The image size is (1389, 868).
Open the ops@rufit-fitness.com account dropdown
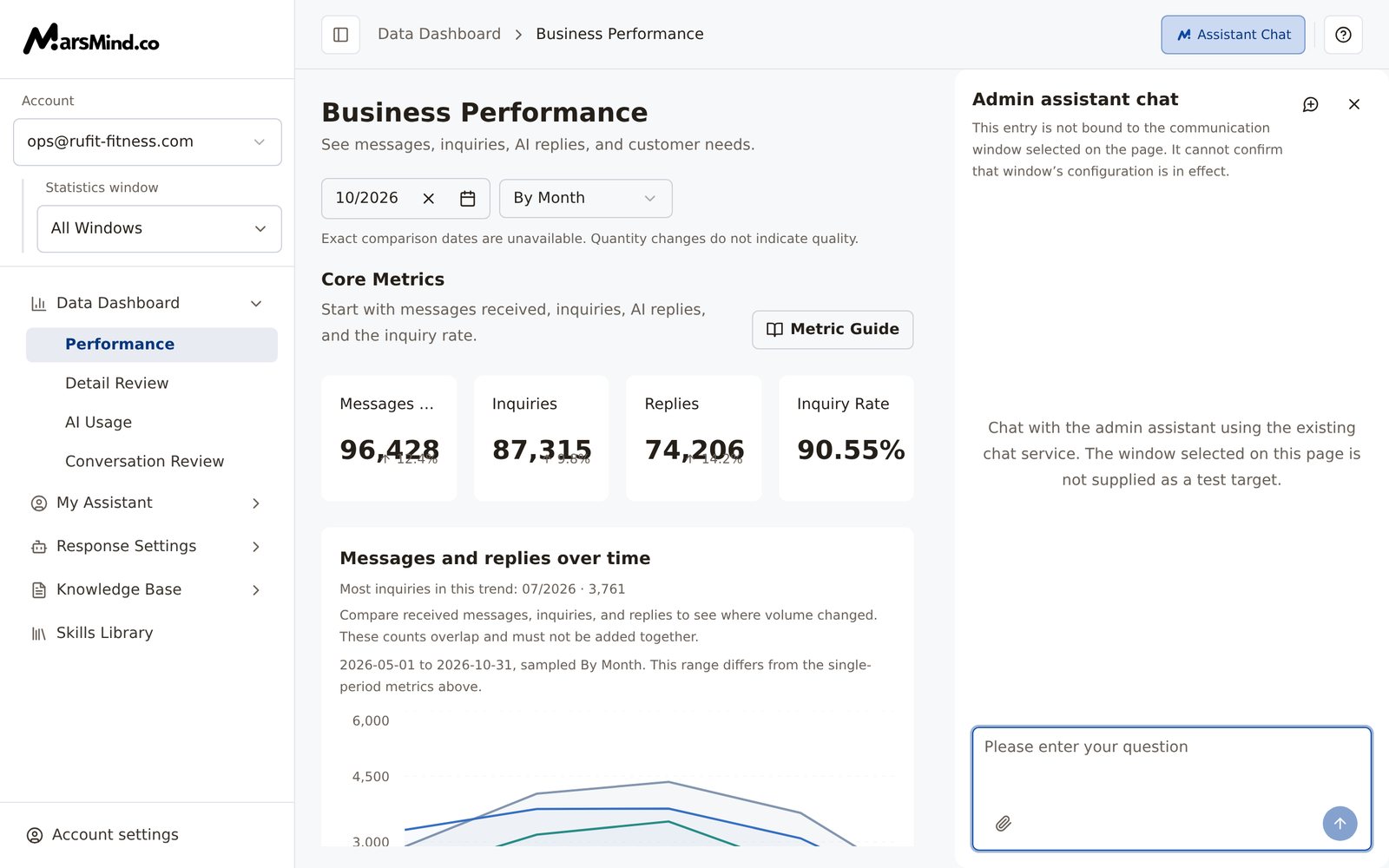pos(148,141)
